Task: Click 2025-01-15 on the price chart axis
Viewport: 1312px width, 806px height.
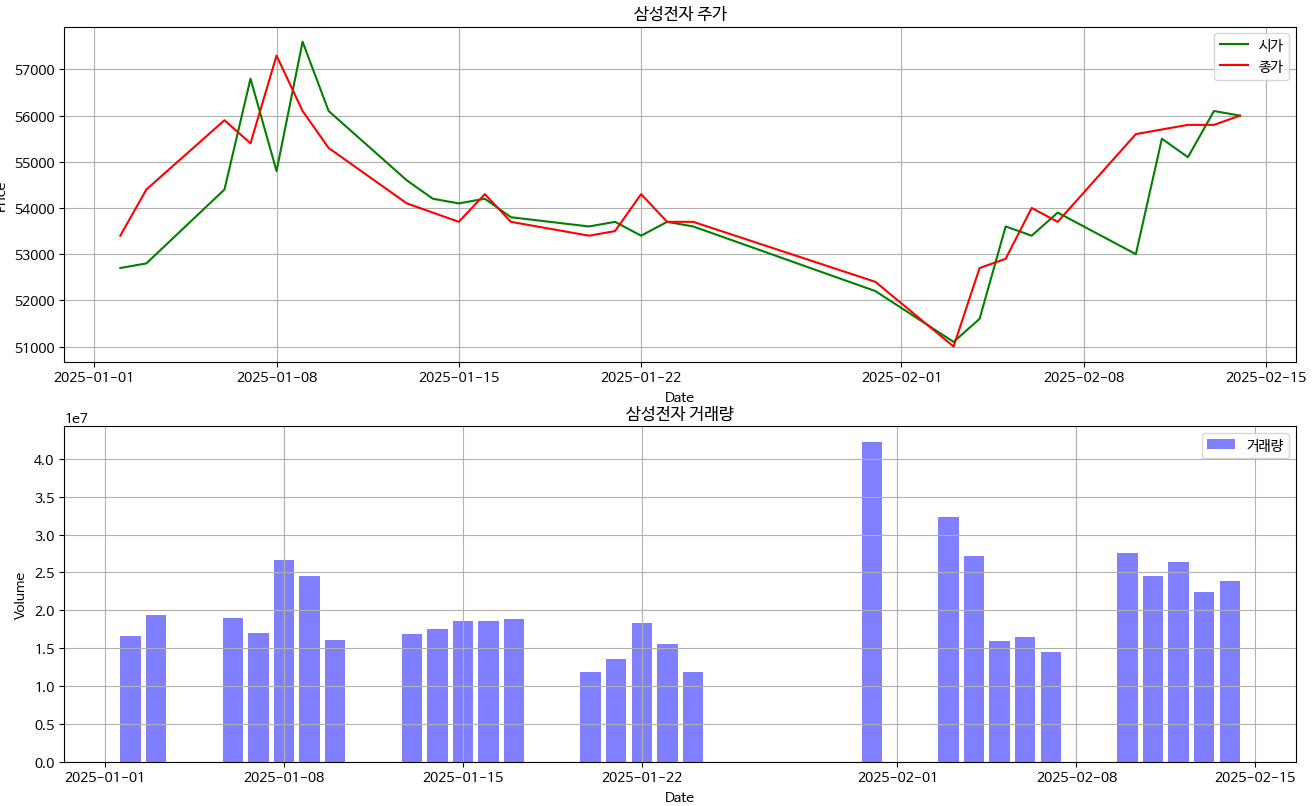Action: pyautogui.click(x=459, y=377)
